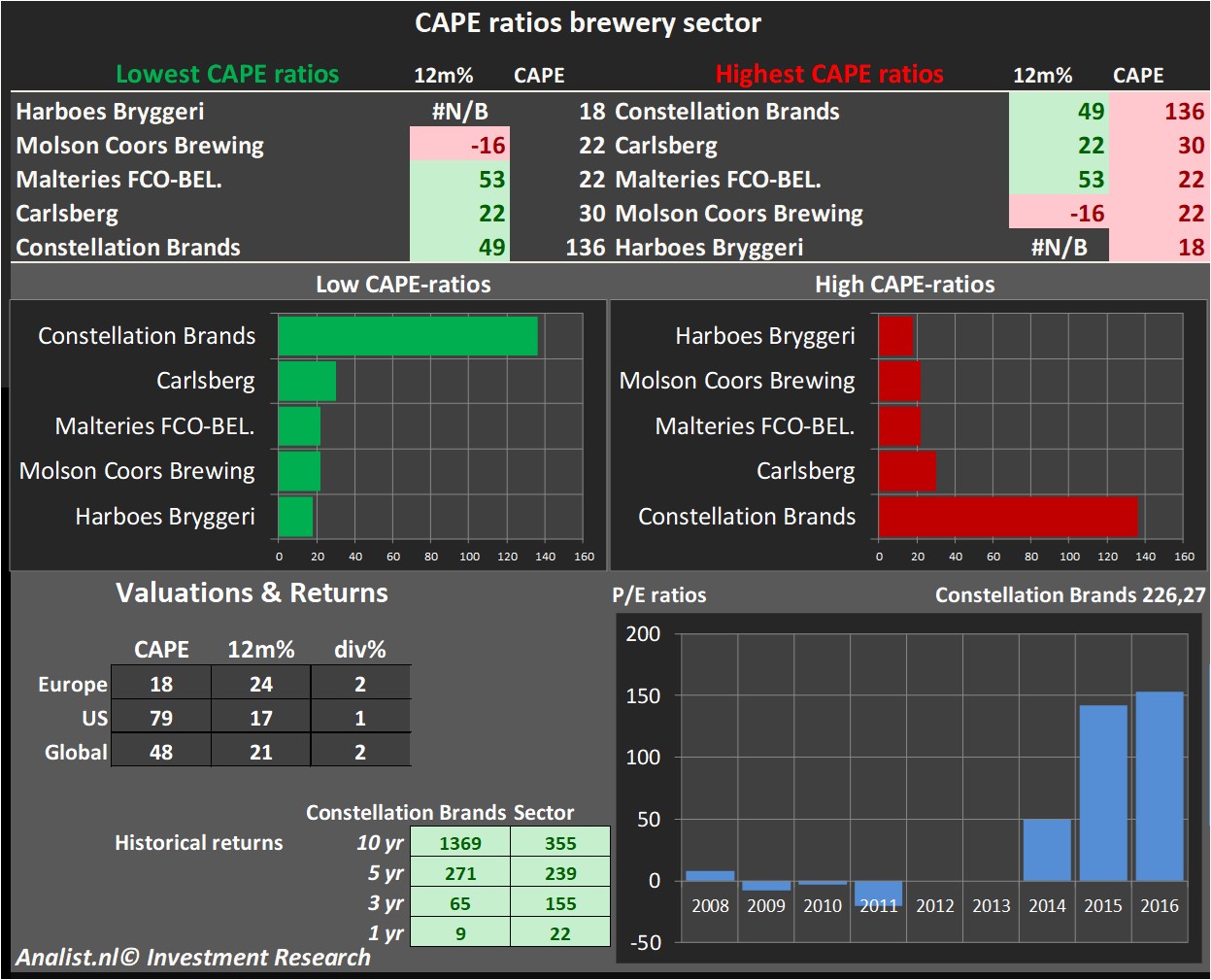This screenshot has height=980, width=1211.
Task: Click the 'CAPE ratios brewery sector' title
Action: (x=588, y=23)
